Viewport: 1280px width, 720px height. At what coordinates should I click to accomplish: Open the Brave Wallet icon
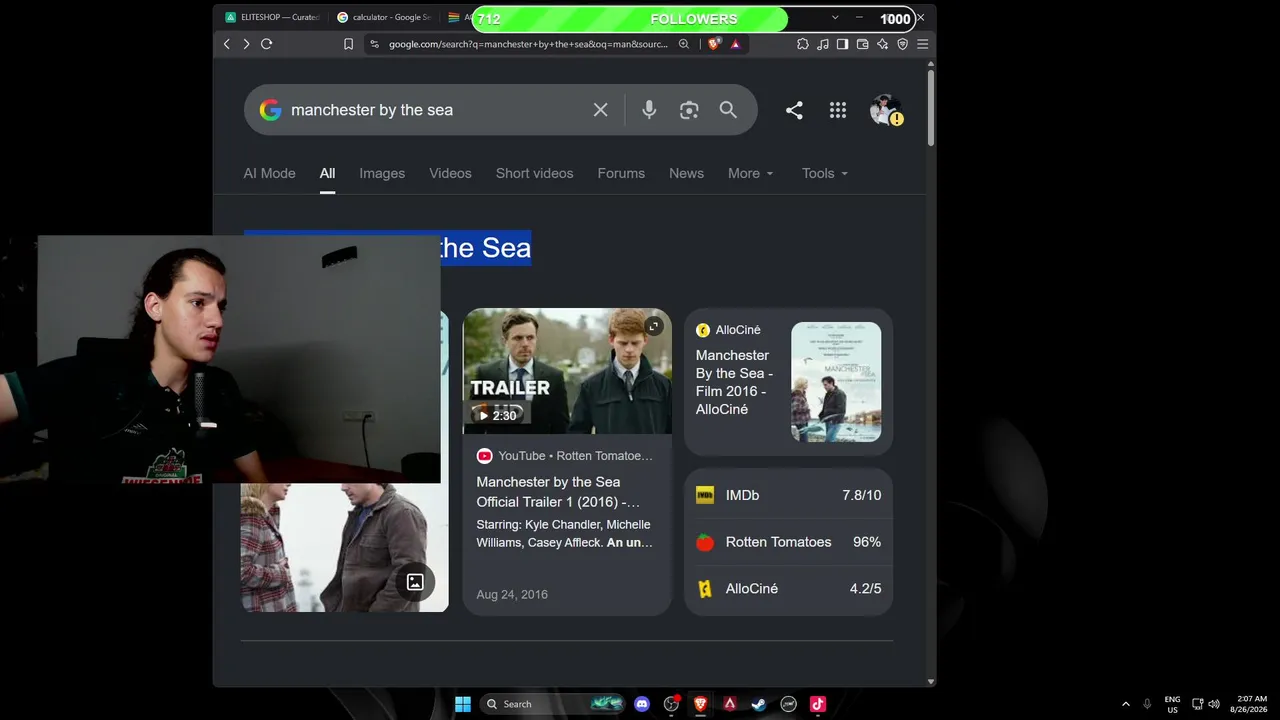pyautogui.click(x=862, y=44)
